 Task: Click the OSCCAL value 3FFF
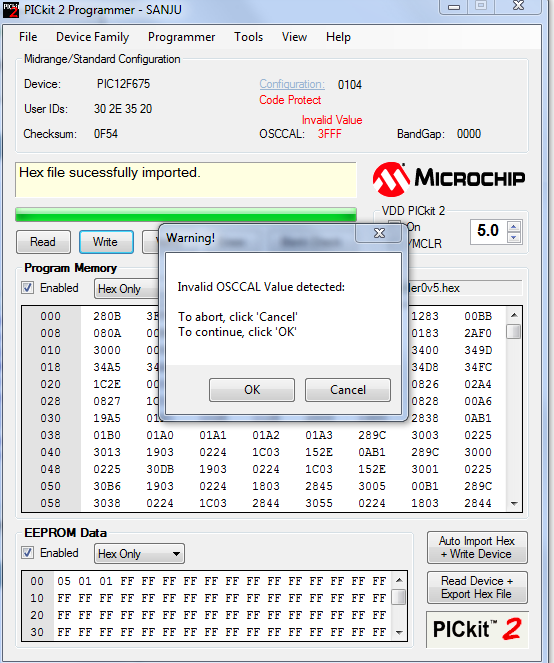tap(329, 134)
